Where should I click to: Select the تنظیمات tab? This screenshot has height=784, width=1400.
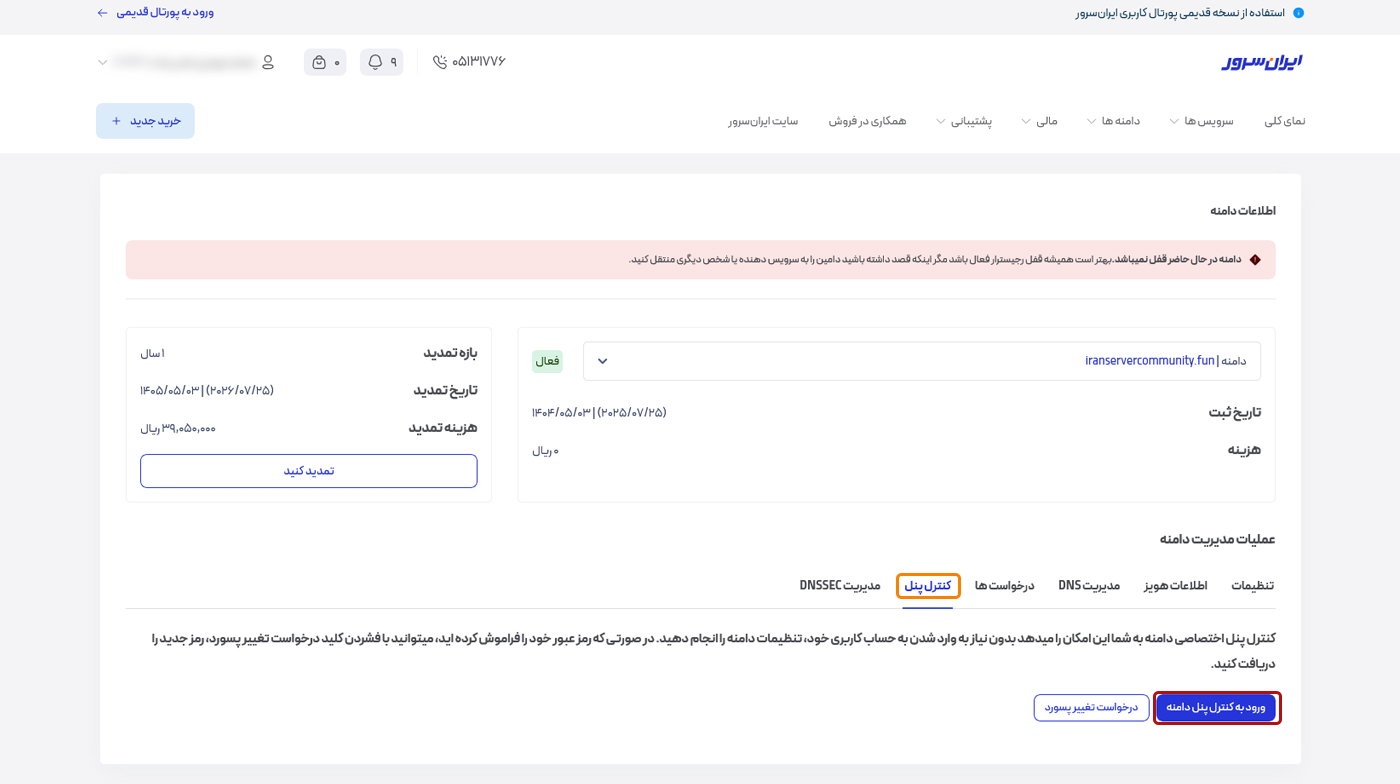tap(1252, 586)
